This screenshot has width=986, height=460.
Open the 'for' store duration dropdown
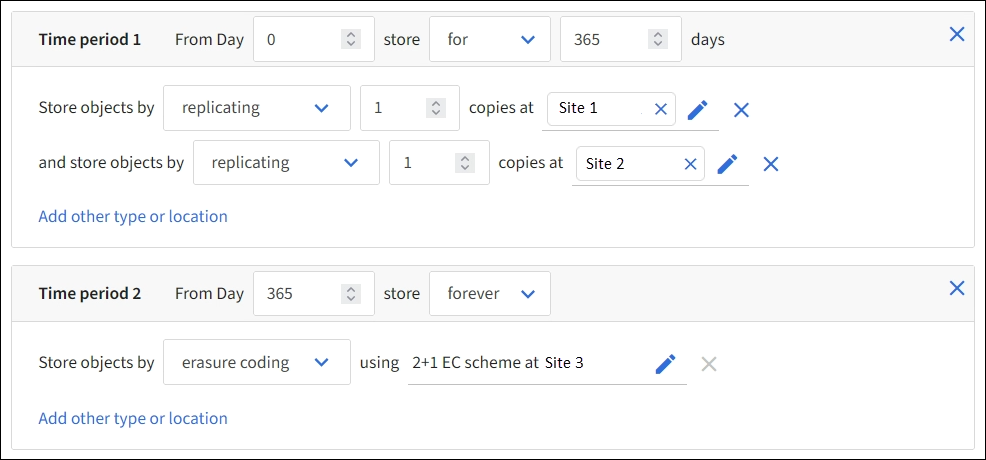click(x=490, y=40)
